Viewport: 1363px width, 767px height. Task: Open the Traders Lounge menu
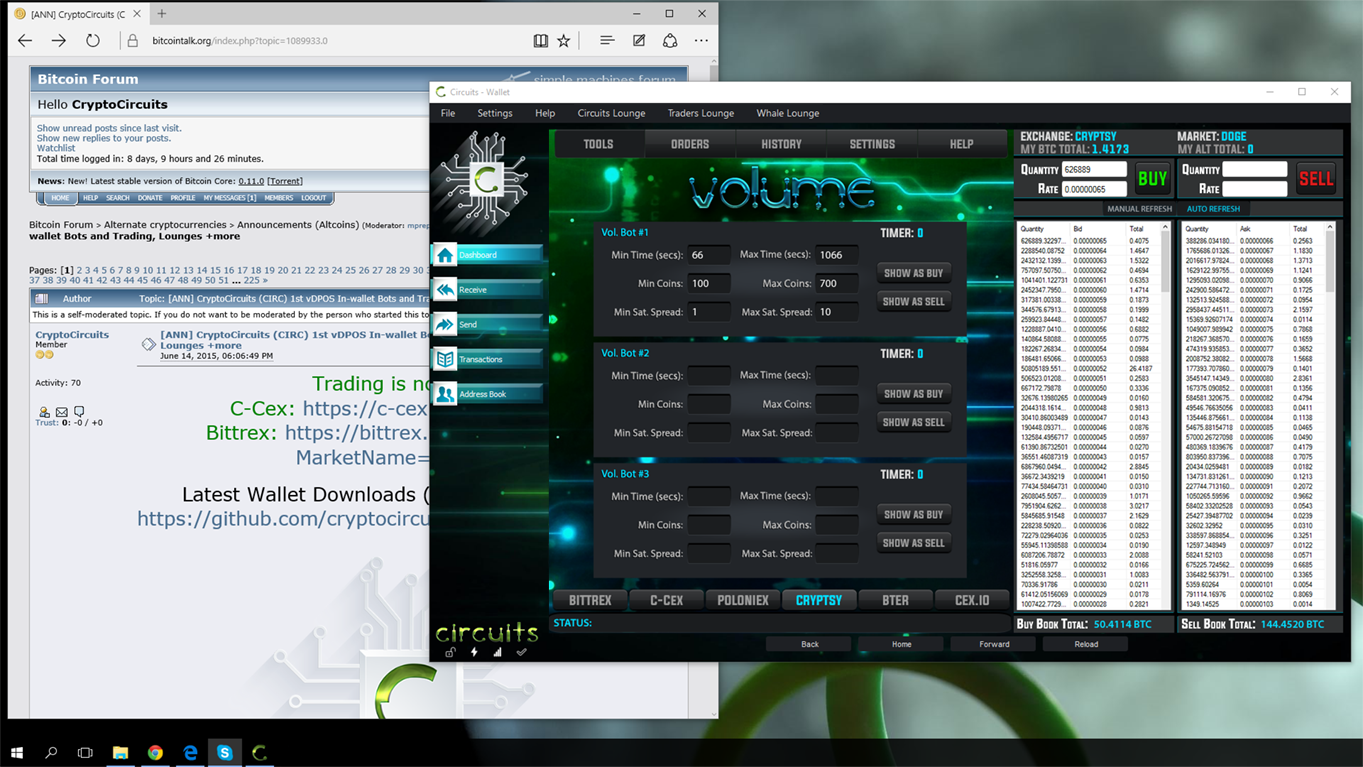coord(700,113)
